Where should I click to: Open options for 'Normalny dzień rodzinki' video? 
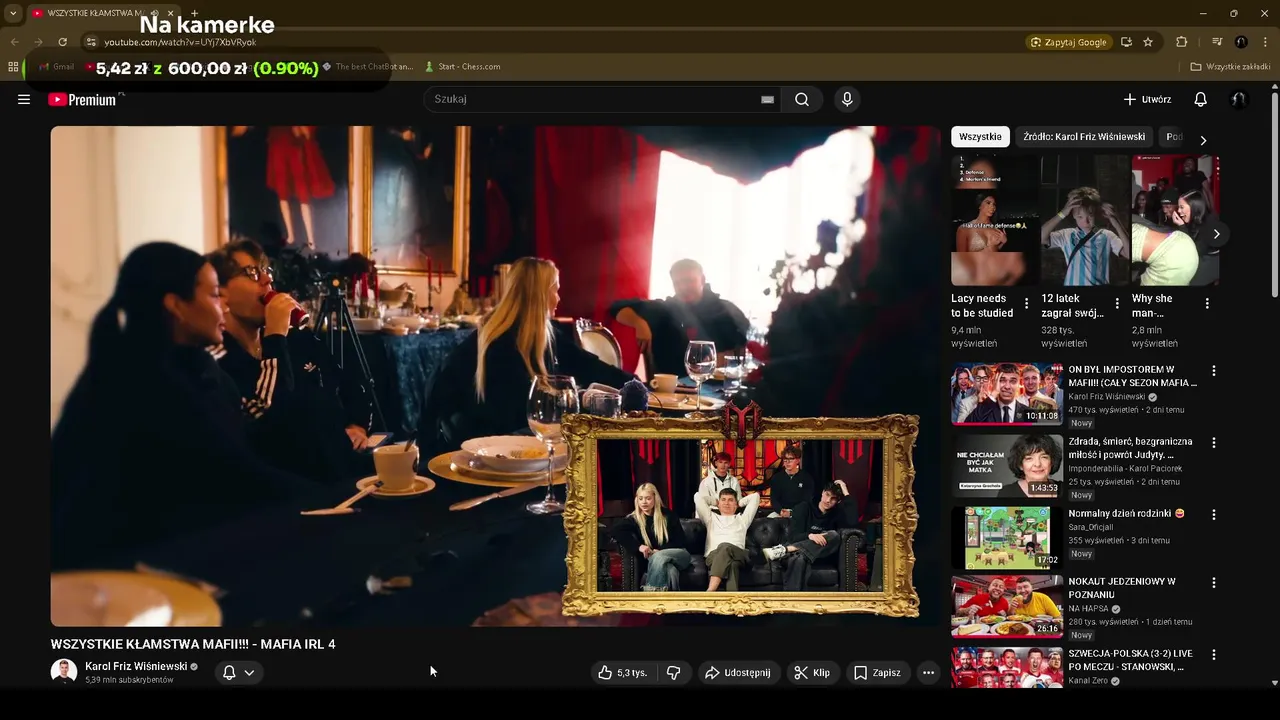1214,515
